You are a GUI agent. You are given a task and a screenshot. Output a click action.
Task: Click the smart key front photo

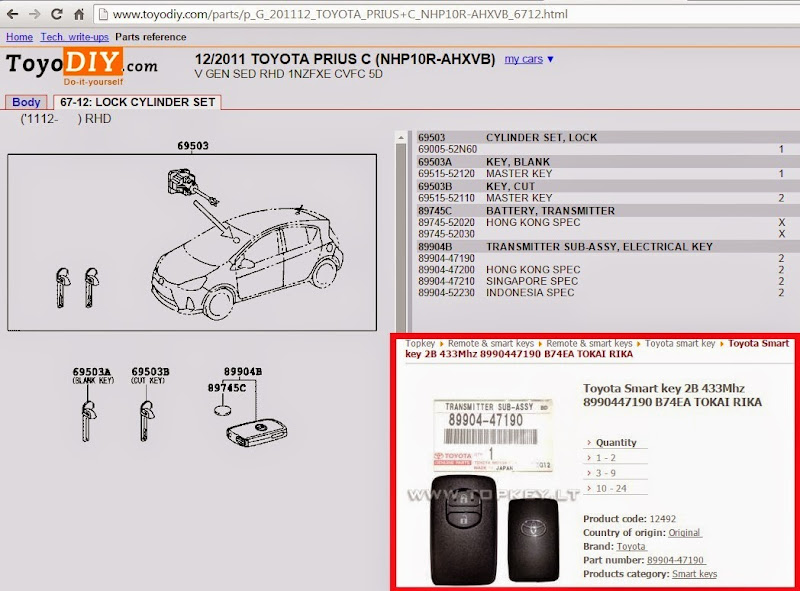tap(464, 530)
